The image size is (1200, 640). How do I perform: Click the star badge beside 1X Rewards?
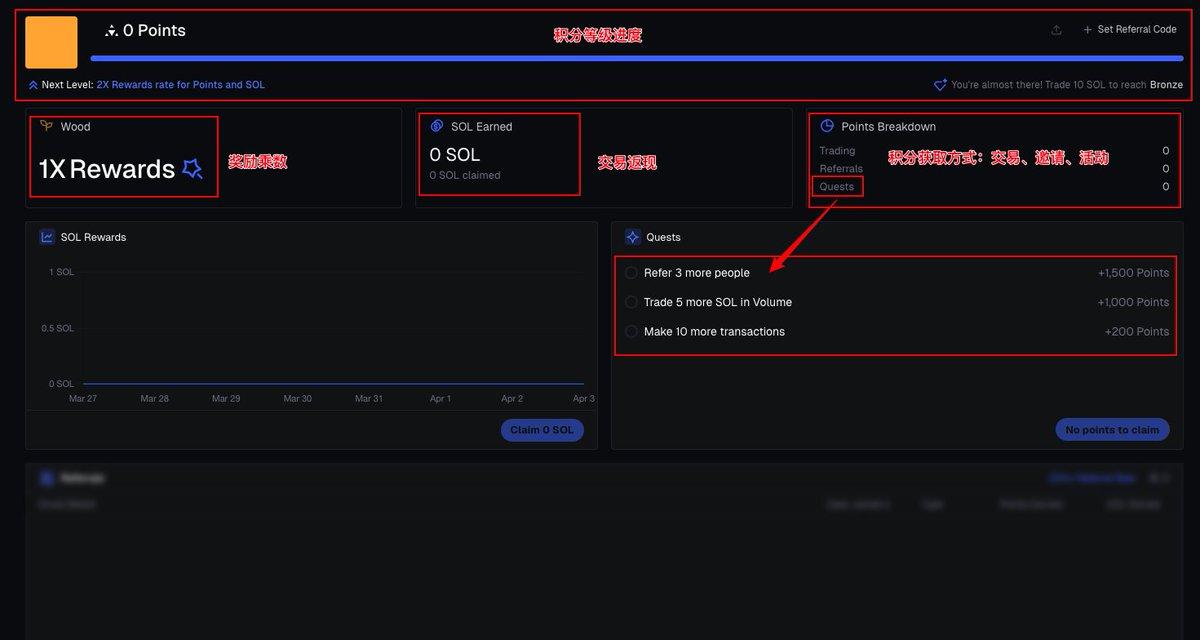pyautogui.click(x=193, y=169)
